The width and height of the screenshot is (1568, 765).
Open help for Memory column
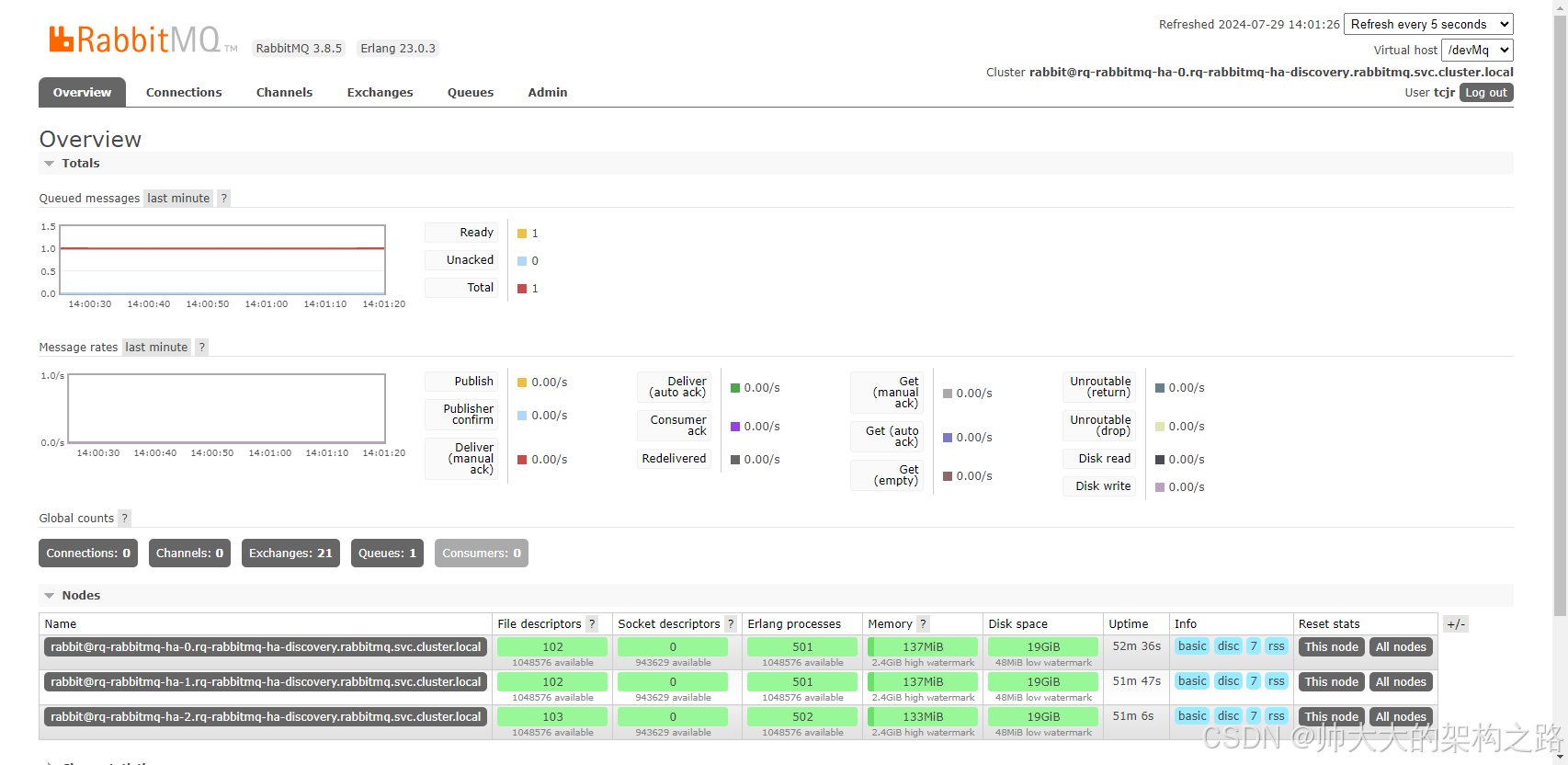click(923, 623)
